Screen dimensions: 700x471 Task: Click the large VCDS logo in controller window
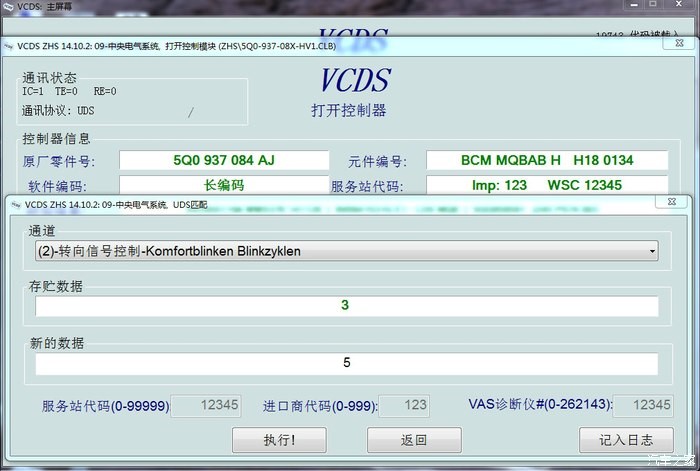(x=355, y=80)
